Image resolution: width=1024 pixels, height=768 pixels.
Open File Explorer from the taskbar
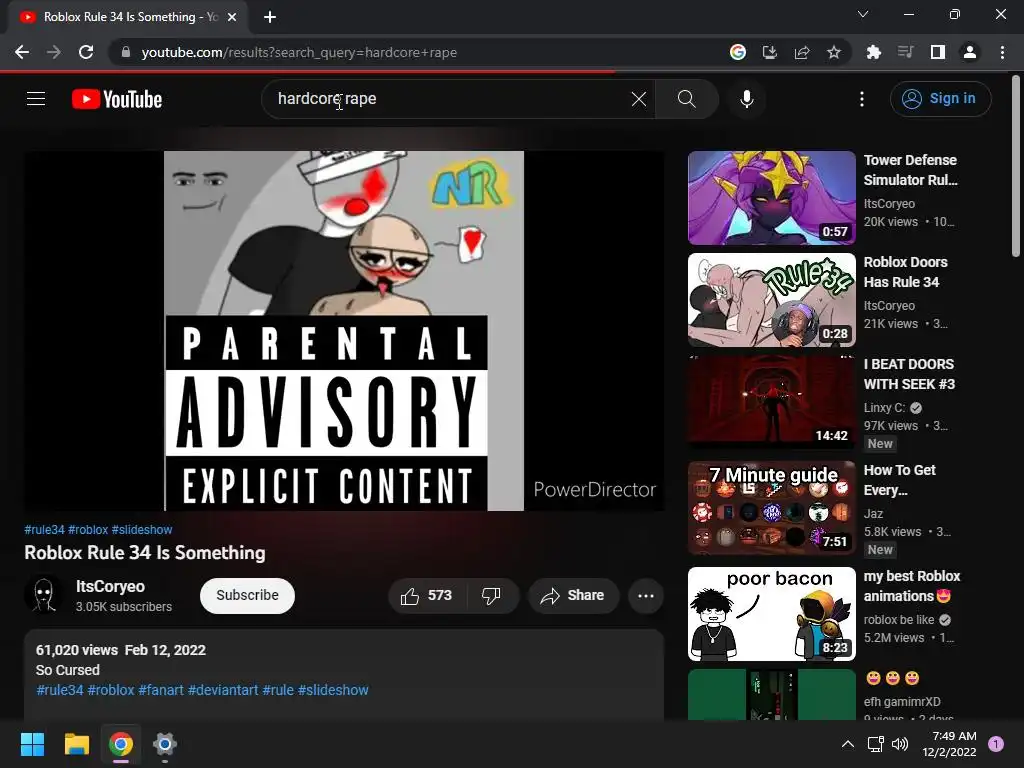pos(76,744)
